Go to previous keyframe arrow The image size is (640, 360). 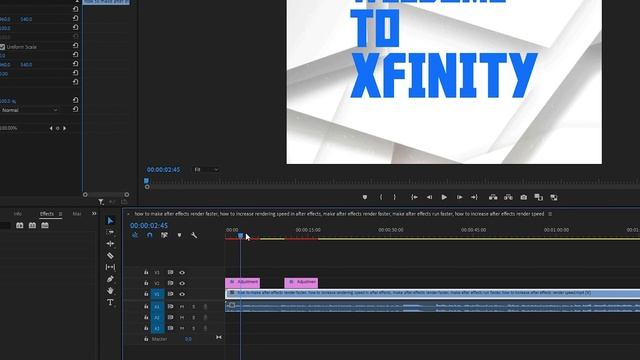51,128
